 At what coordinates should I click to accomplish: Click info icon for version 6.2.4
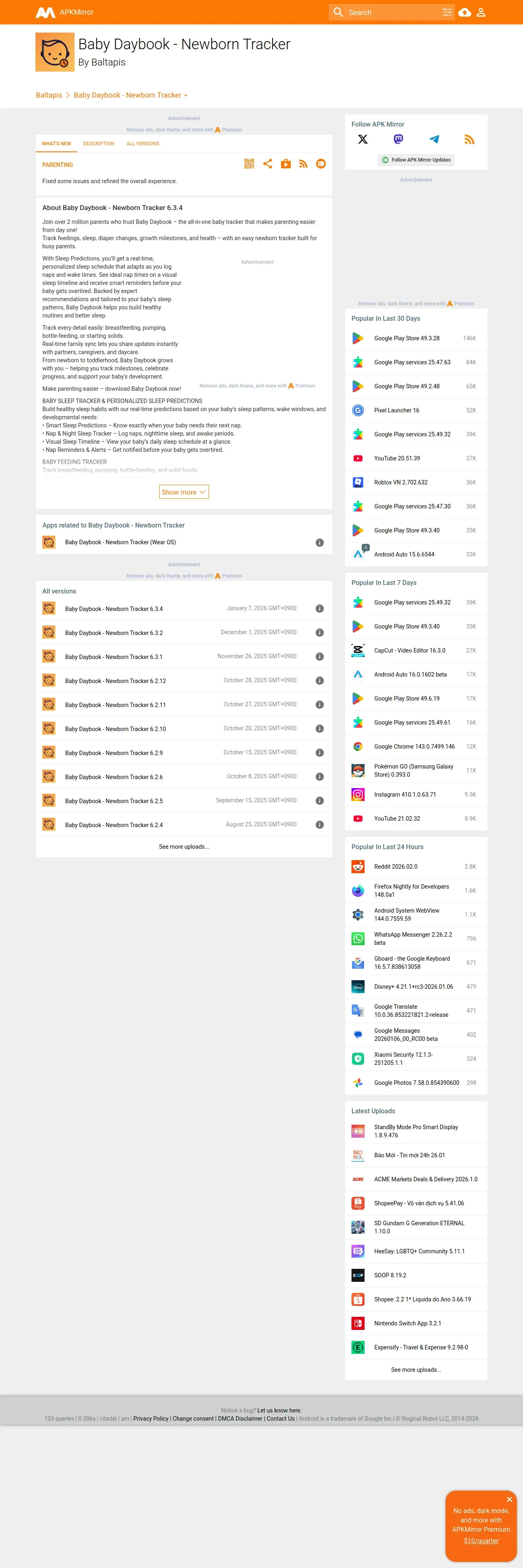coord(320,825)
